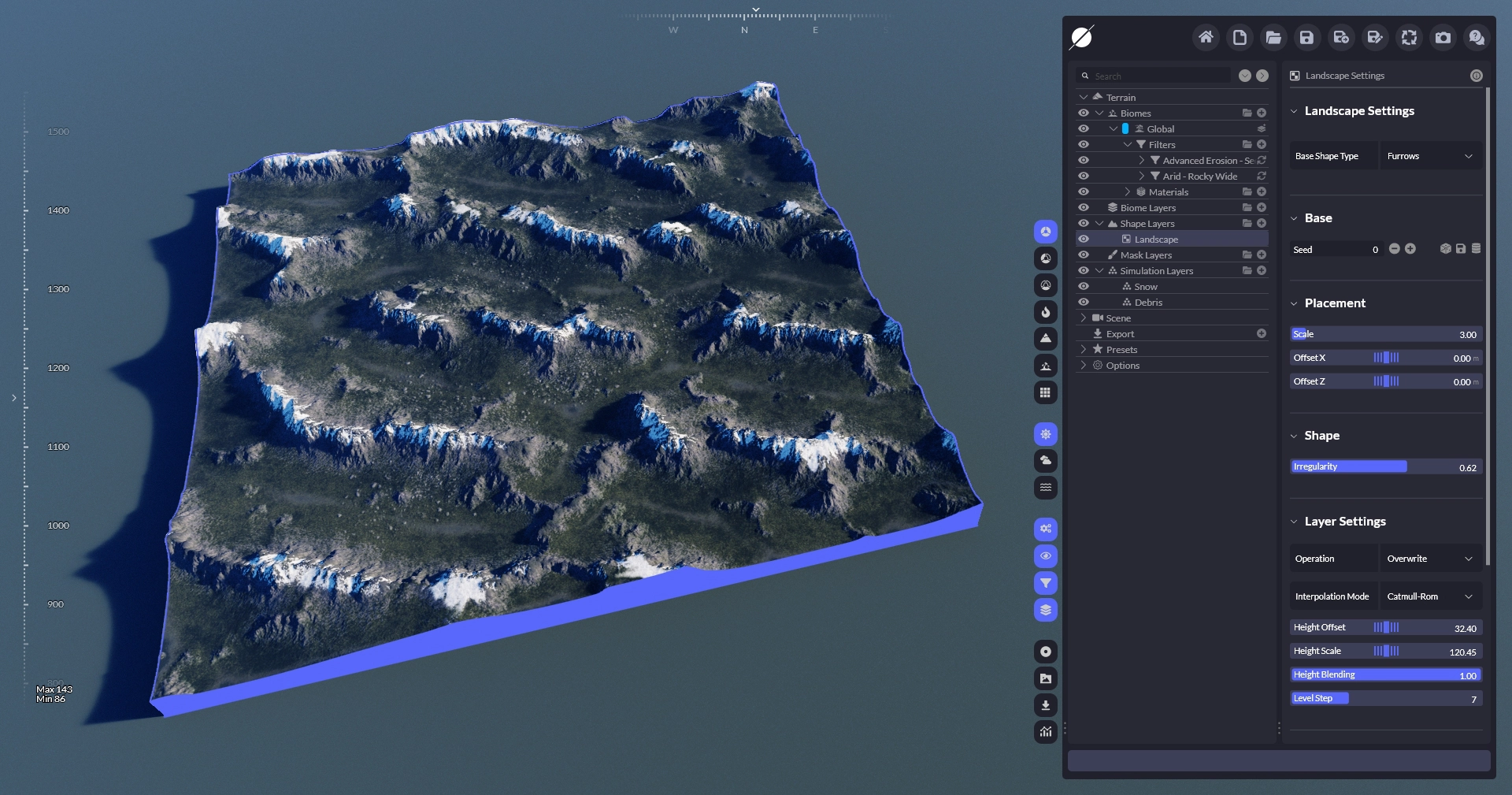Click the download icon in viewport toolbar

[1045, 705]
